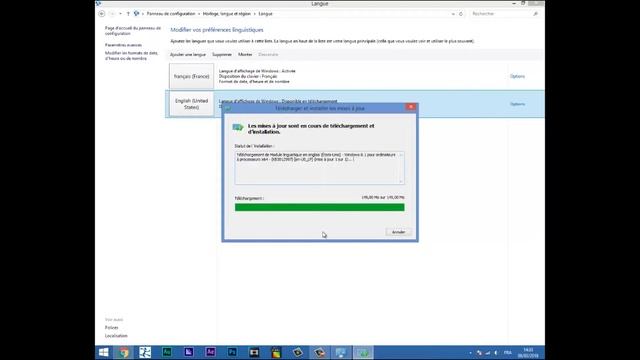Switch to the Control Panel taskbar window
Screen dimensions: 640x360
tap(341, 352)
